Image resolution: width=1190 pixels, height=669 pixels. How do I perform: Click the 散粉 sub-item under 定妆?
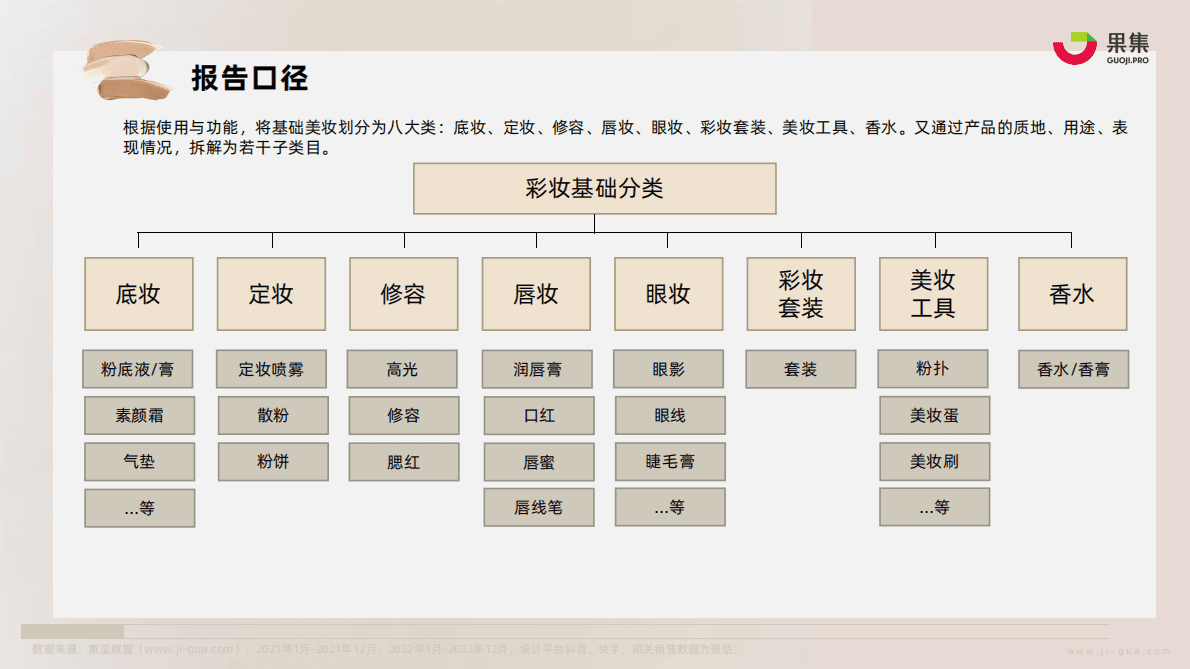273,415
